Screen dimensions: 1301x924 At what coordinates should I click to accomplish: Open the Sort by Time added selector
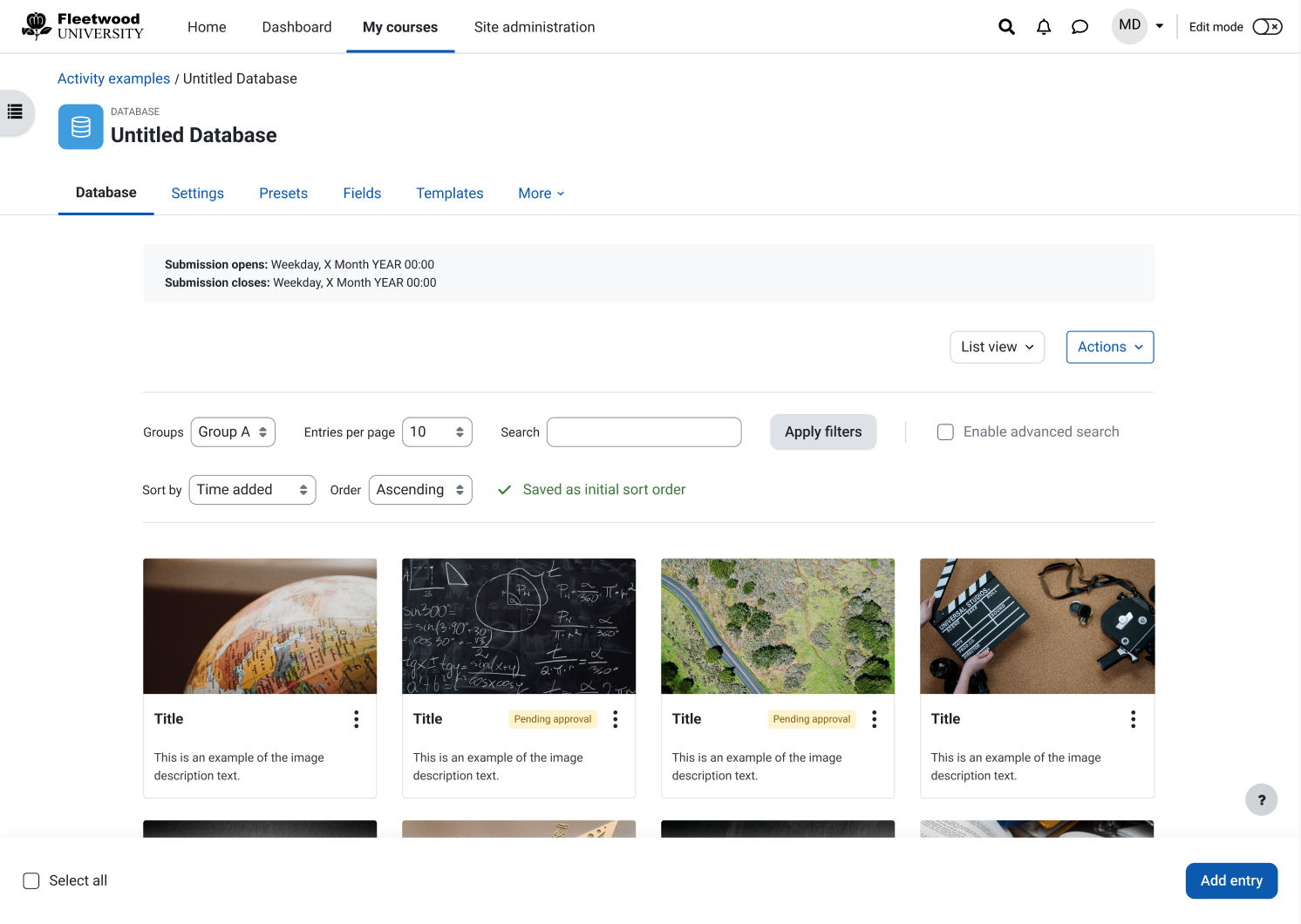pyautogui.click(x=252, y=490)
